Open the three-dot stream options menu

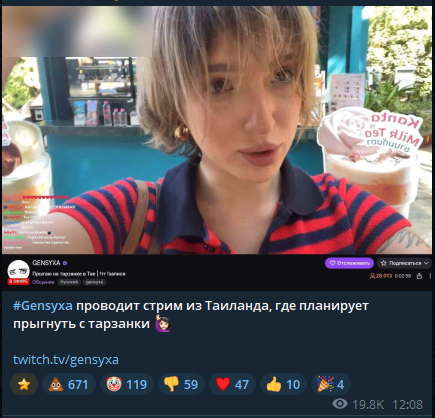[430, 276]
